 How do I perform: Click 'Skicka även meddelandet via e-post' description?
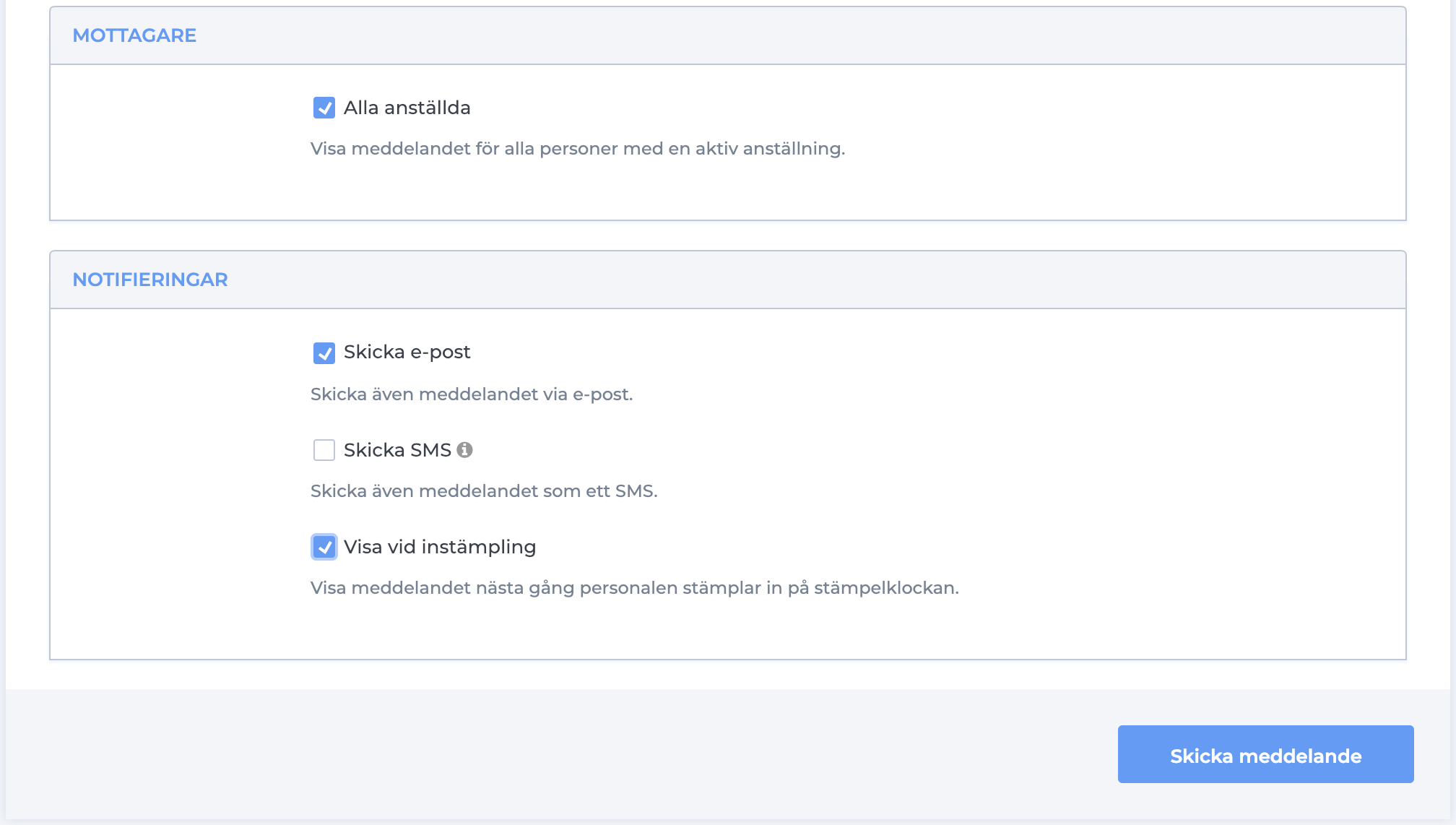click(471, 394)
